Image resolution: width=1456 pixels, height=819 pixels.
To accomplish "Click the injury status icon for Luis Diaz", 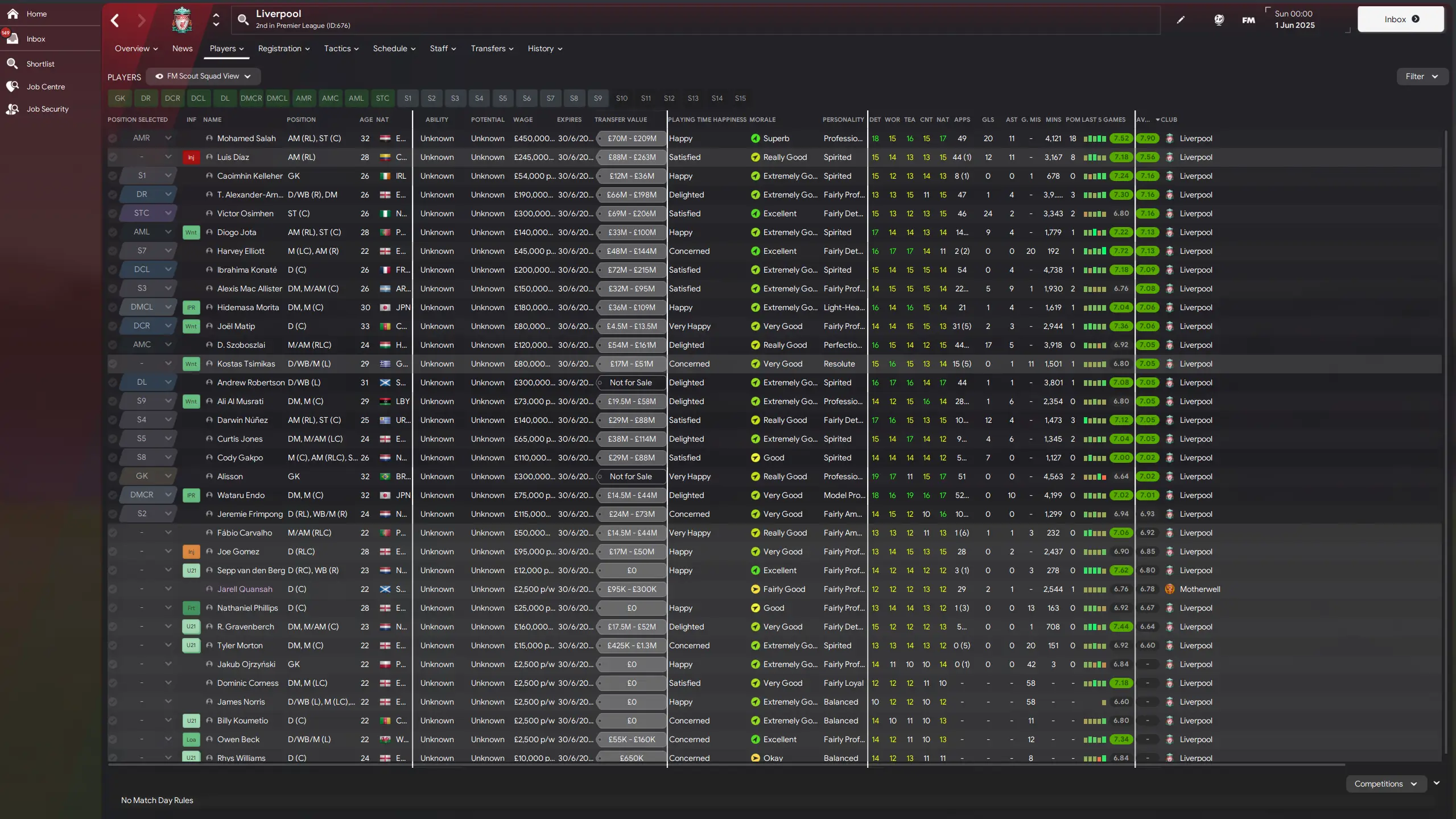I will click(x=191, y=157).
